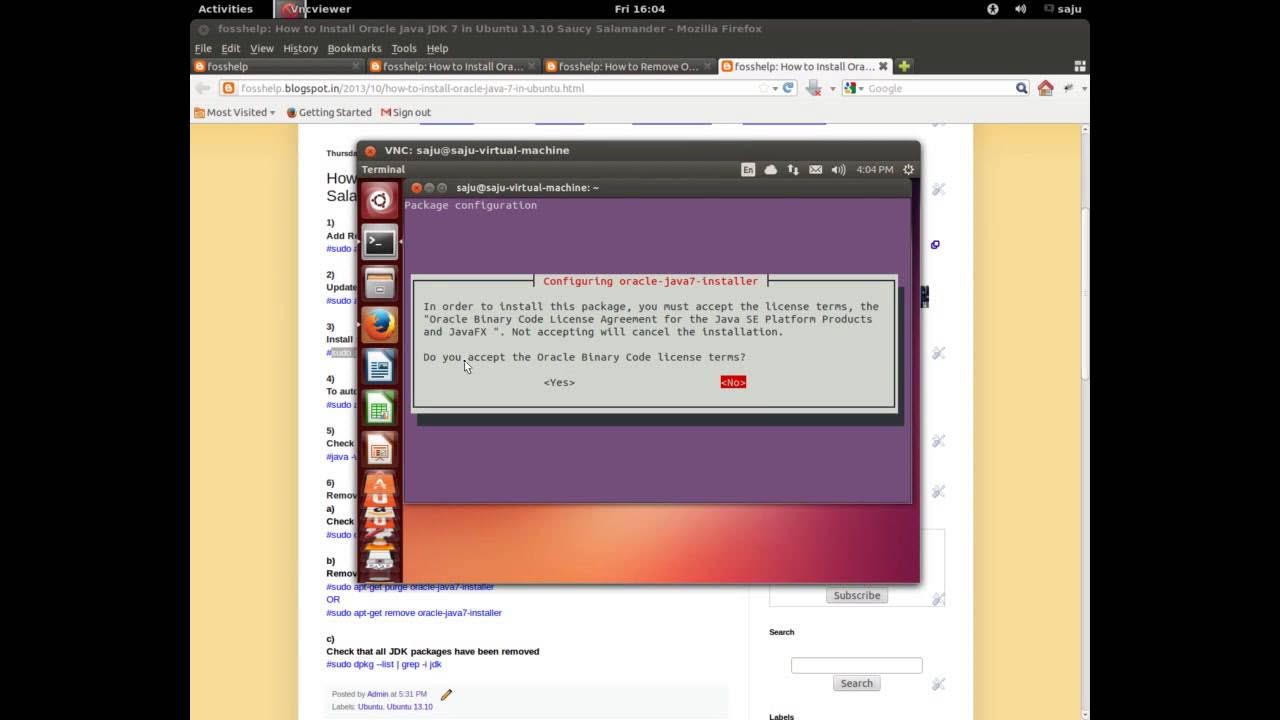Image resolution: width=1280 pixels, height=720 pixels.
Task: Click the post edit pencil icon
Action: tap(447, 694)
